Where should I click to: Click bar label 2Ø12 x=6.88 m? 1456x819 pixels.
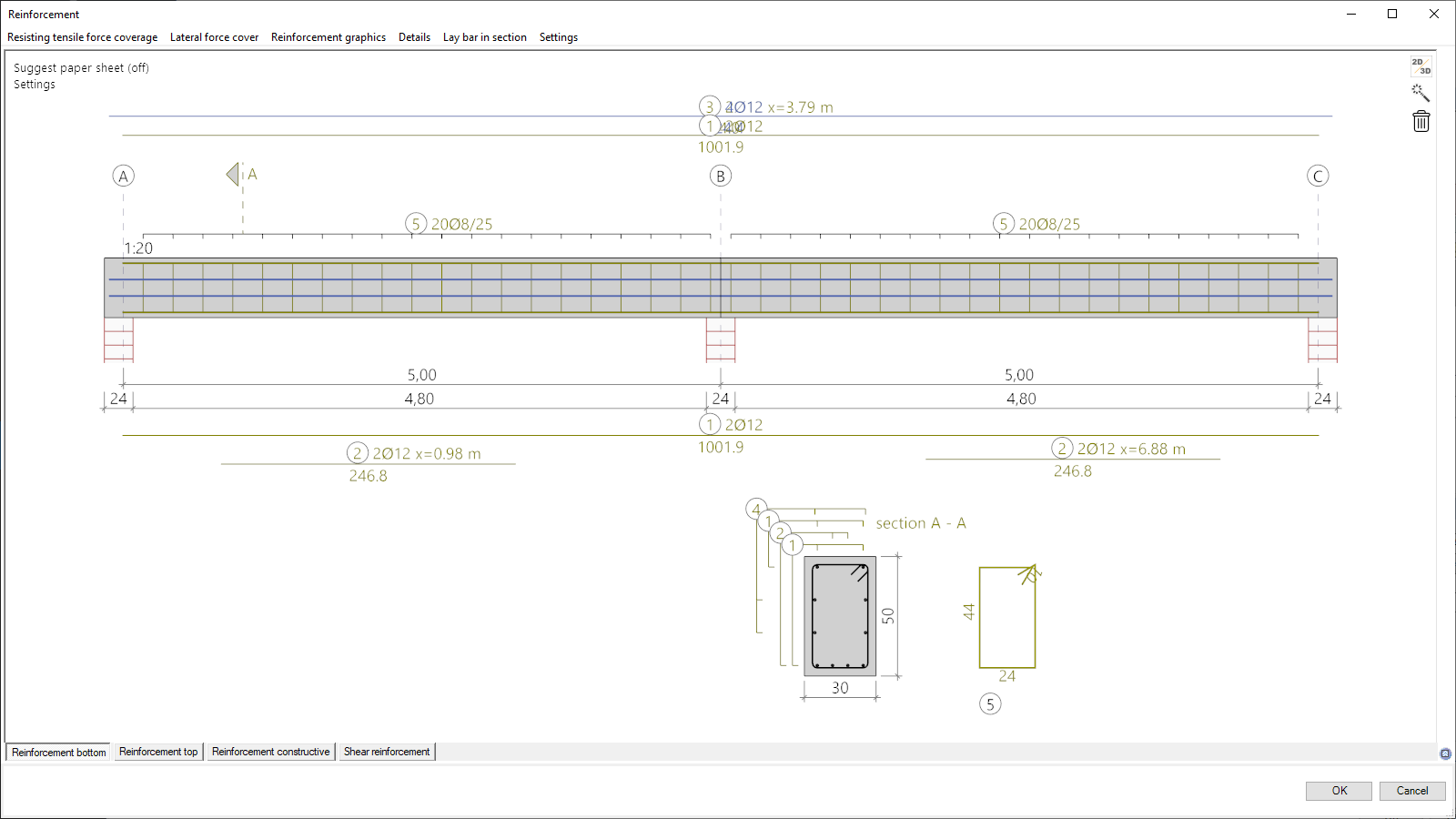tap(1132, 449)
